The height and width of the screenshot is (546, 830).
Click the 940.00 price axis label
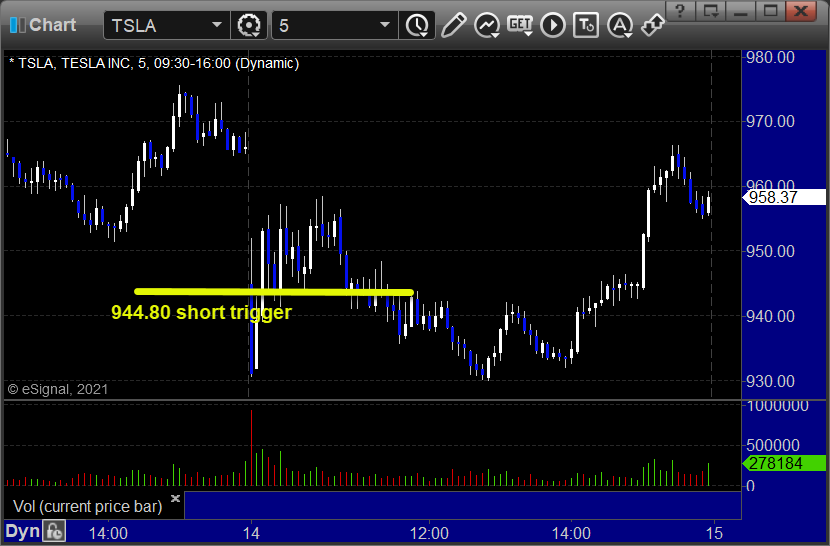point(770,317)
